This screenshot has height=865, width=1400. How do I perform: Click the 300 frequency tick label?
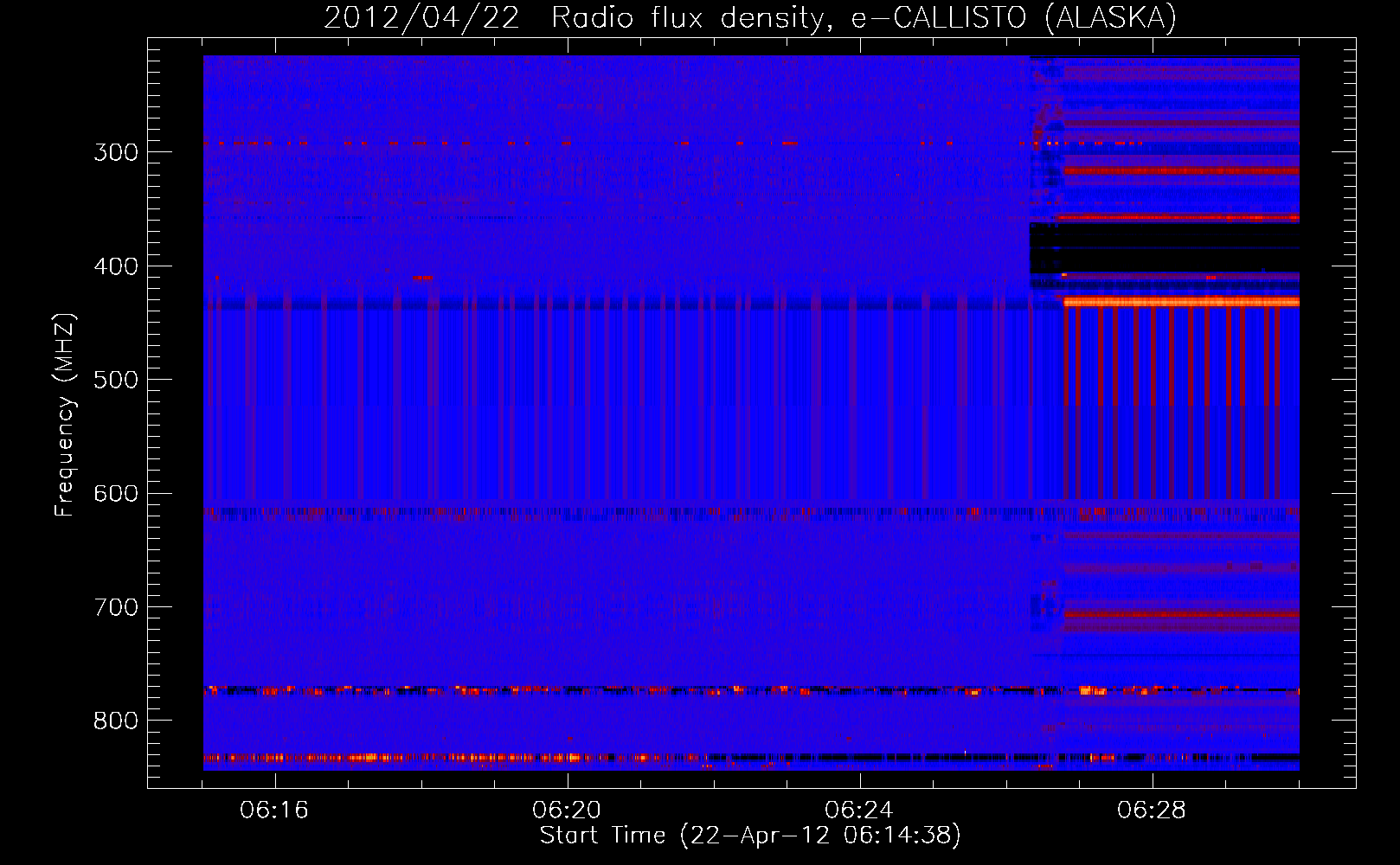click(x=116, y=152)
